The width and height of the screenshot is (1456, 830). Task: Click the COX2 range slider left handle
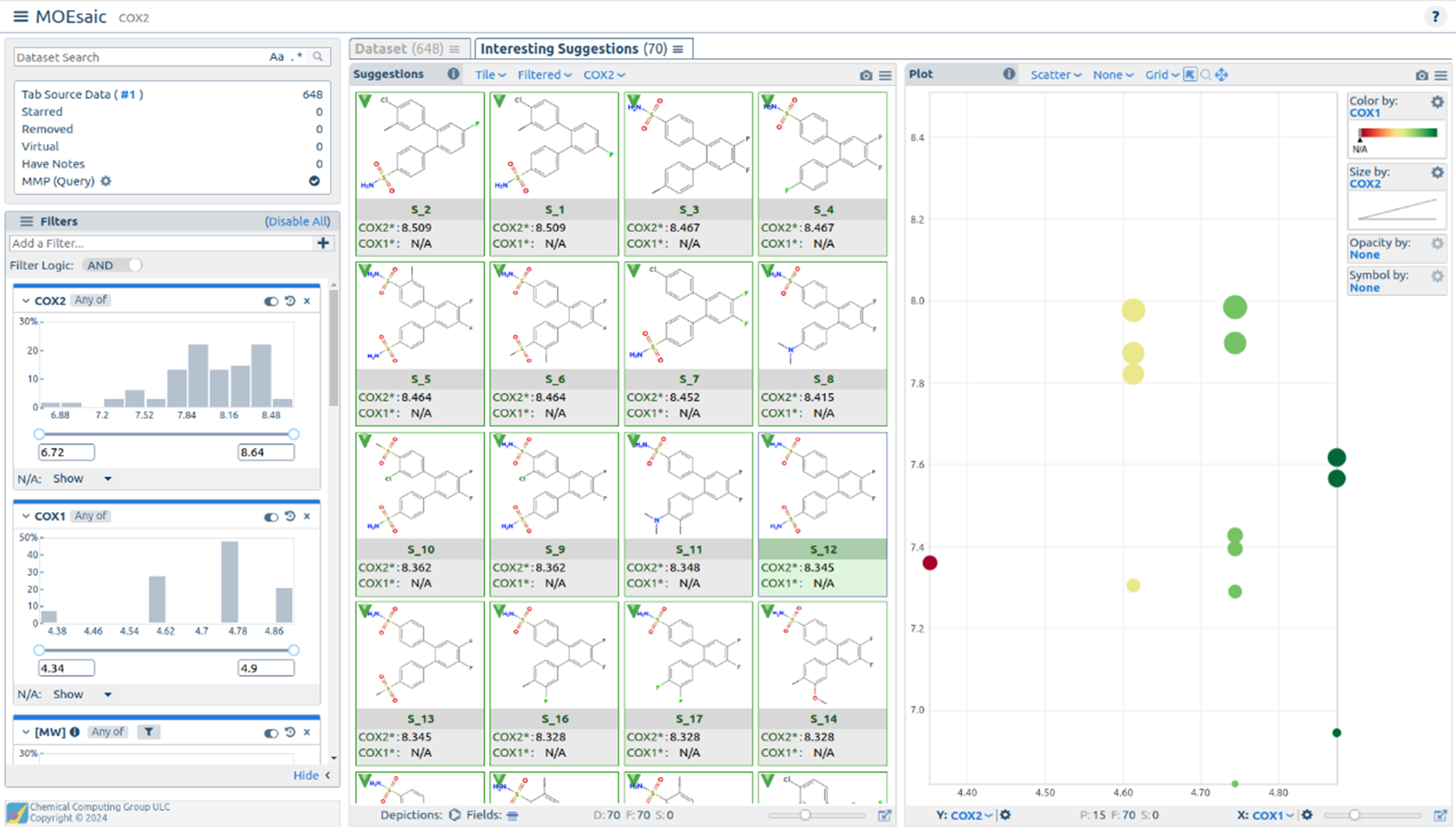coord(39,434)
